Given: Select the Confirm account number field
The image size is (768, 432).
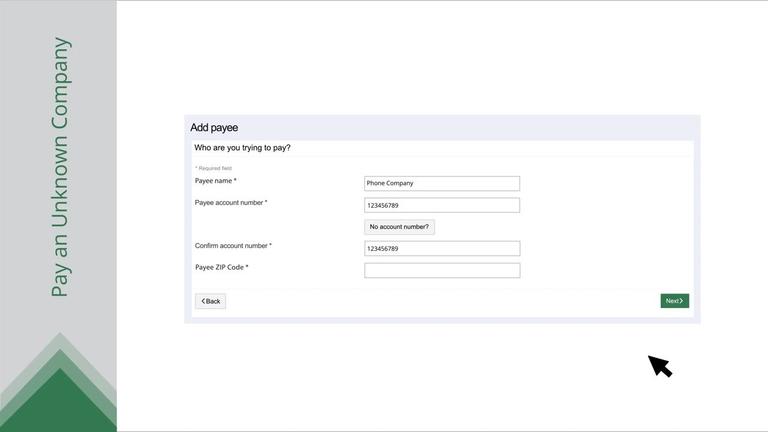Looking at the screenshot, I should coord(442,248).
